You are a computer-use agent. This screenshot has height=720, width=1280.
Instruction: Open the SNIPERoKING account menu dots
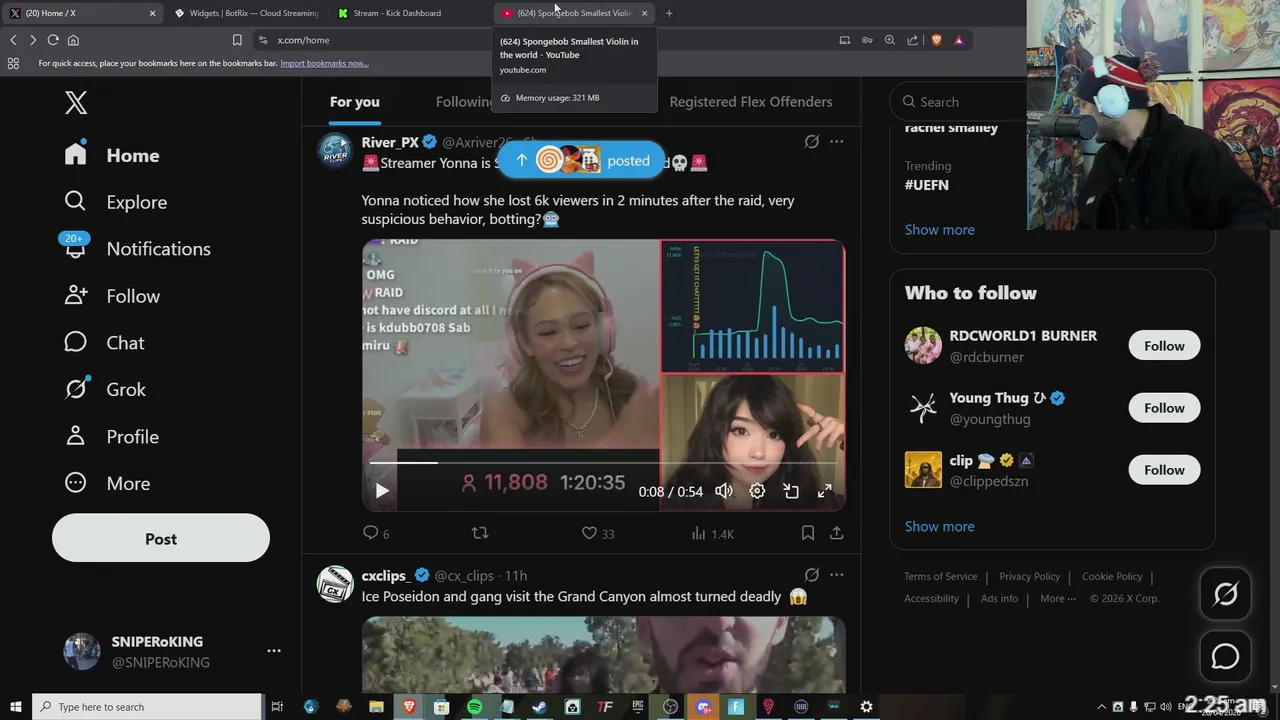274,651
